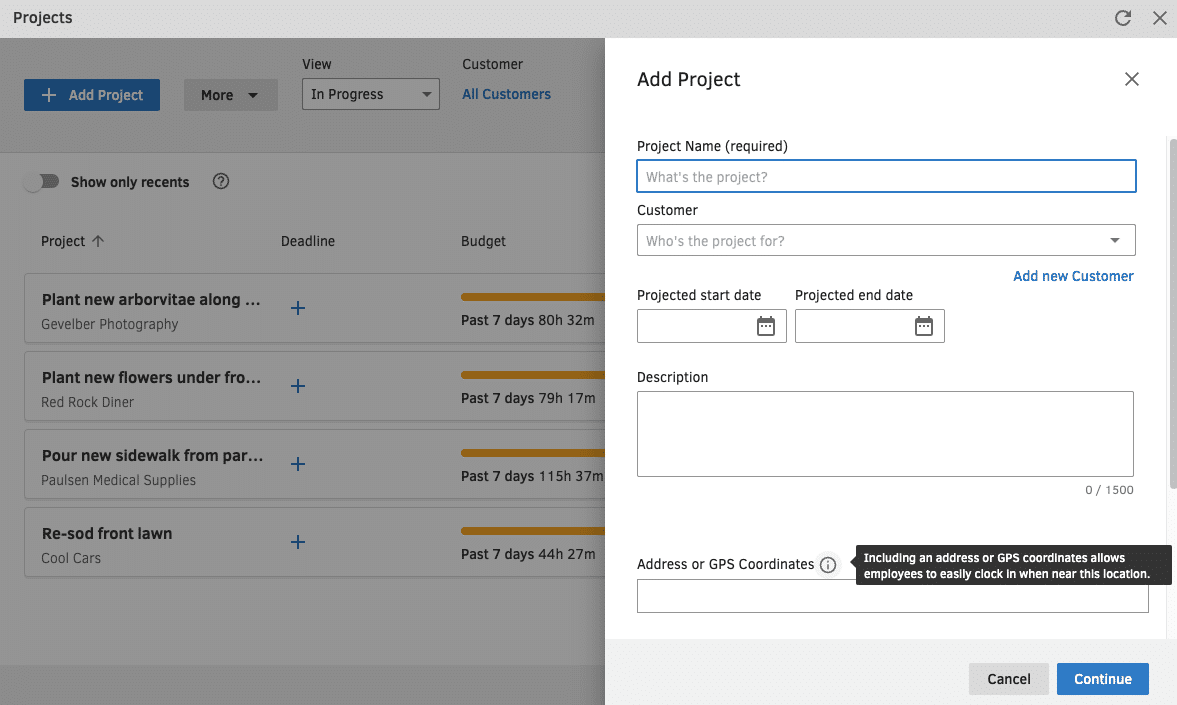Screen dimensions: 1177x705
Task: Open the projected end date calendar
Action: click(x=923, y=326)
